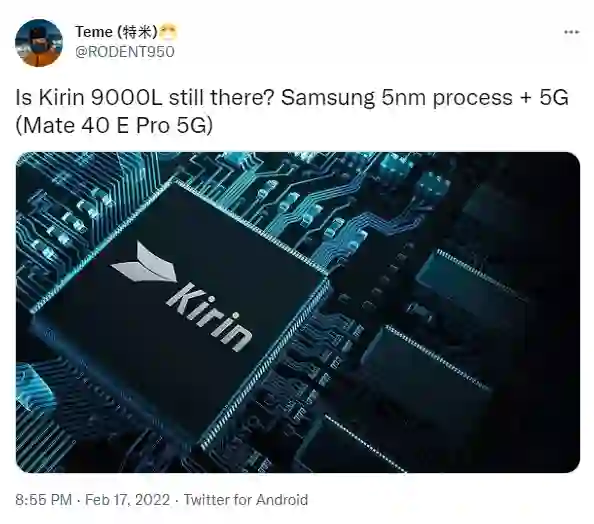
Task: Click the word "Android" in tweet footer
Action: [x=282, y=500]
